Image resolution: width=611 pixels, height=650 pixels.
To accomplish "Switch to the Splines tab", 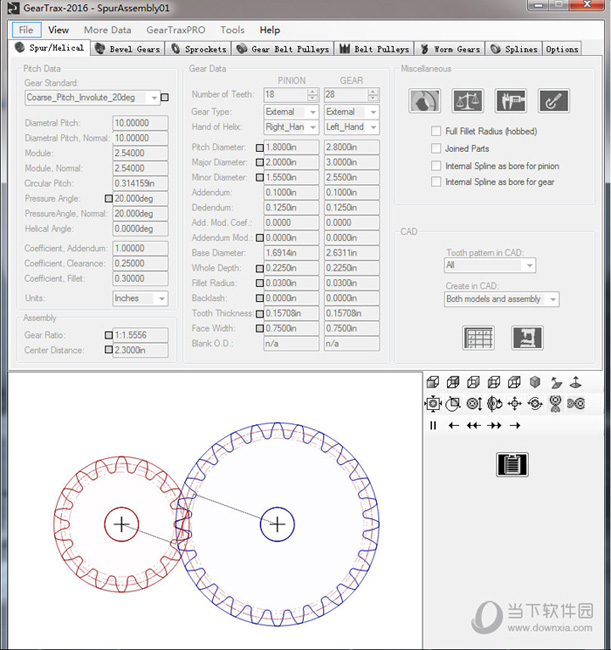I will (x=514, y=49).
